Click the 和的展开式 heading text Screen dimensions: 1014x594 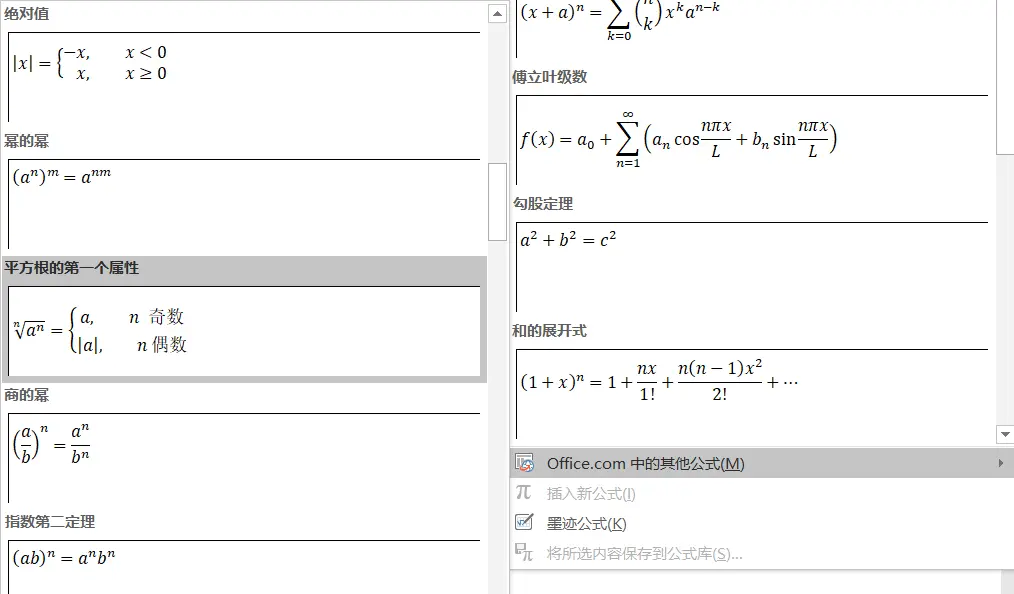(550, 331)
